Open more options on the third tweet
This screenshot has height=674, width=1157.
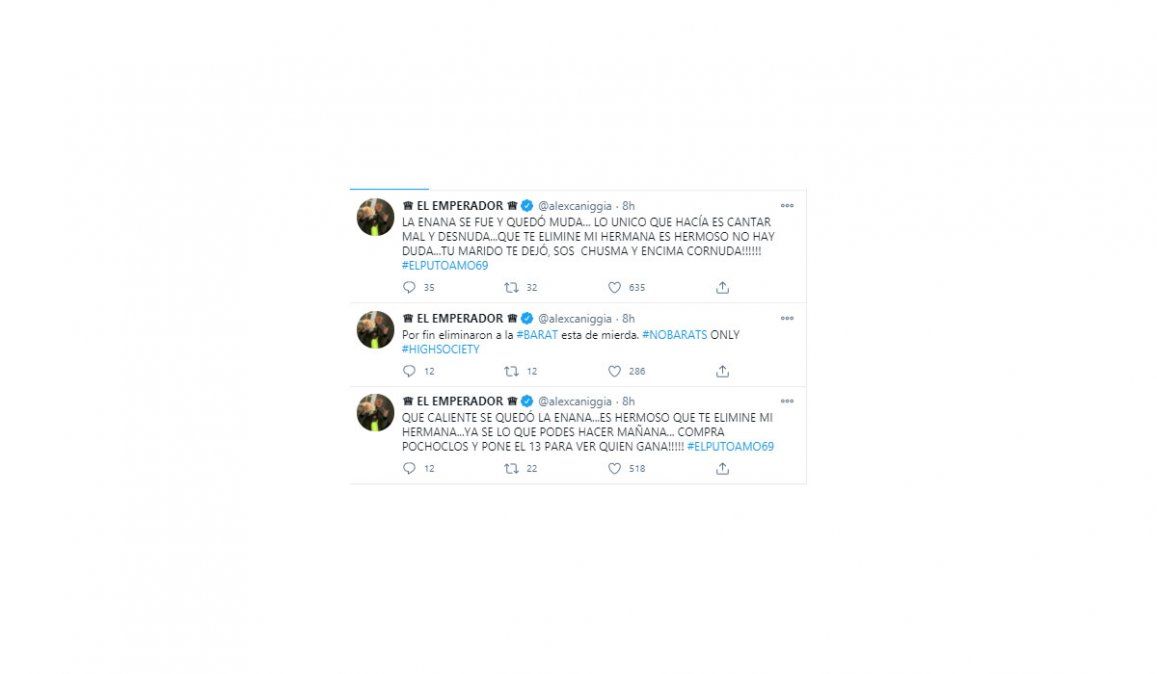pos(787,401)
